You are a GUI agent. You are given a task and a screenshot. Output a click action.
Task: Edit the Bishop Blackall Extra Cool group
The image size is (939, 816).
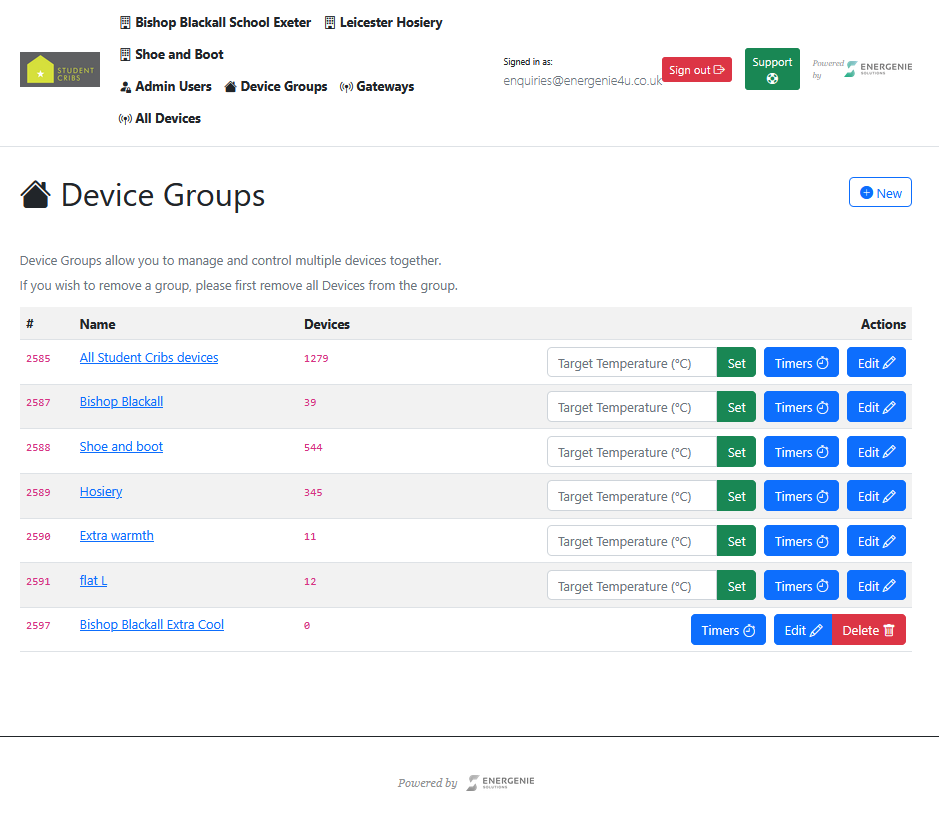pyautogui.click(x=803, y=630)
